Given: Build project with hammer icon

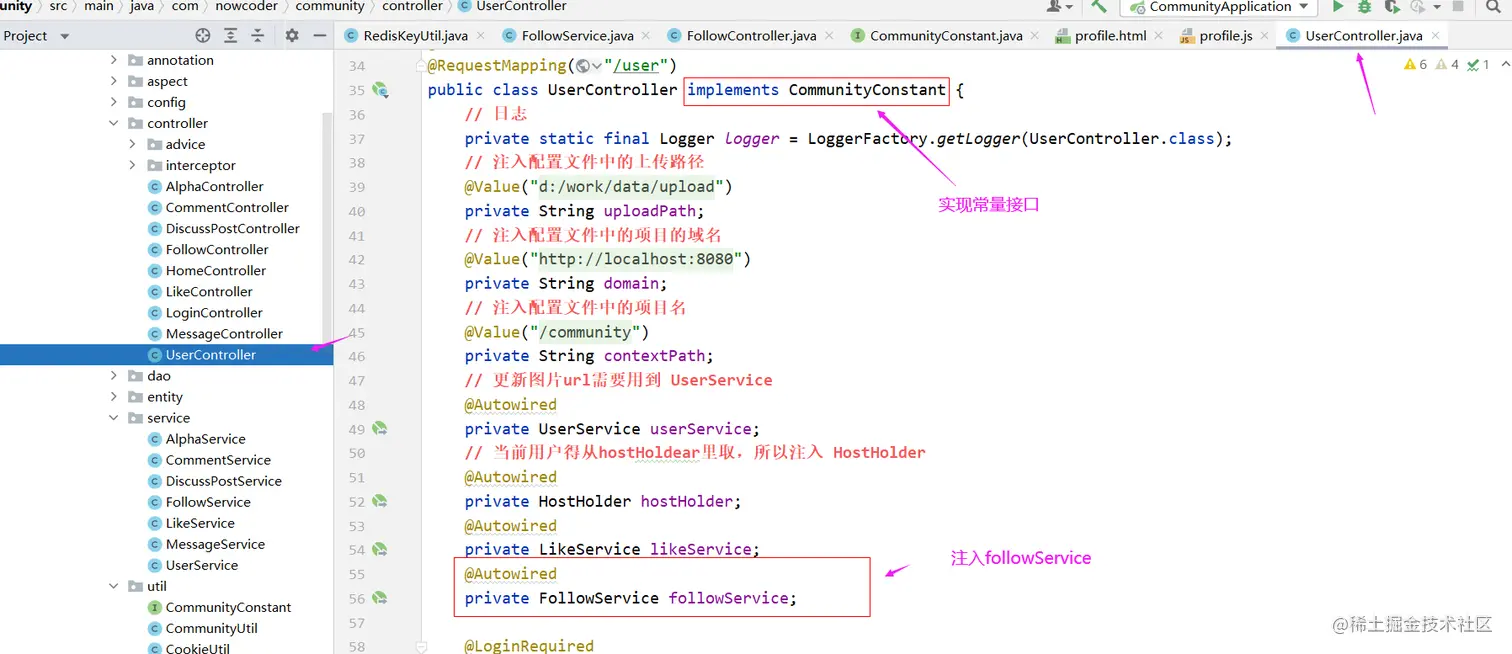Looking at the screenshot, I should (1099, 6).
